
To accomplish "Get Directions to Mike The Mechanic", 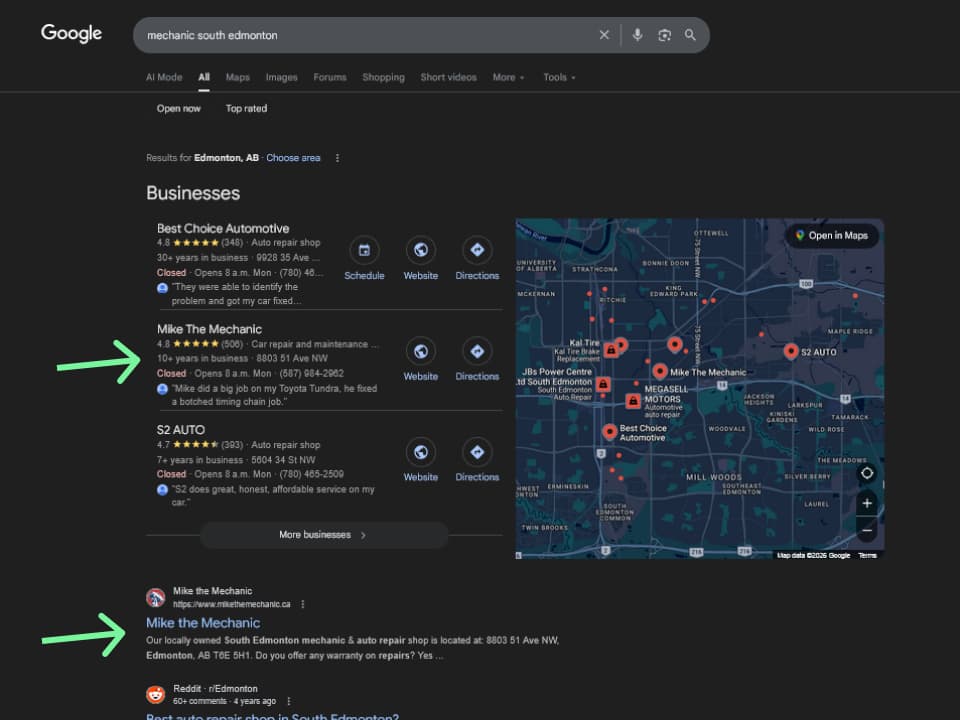I will (477, 351).
